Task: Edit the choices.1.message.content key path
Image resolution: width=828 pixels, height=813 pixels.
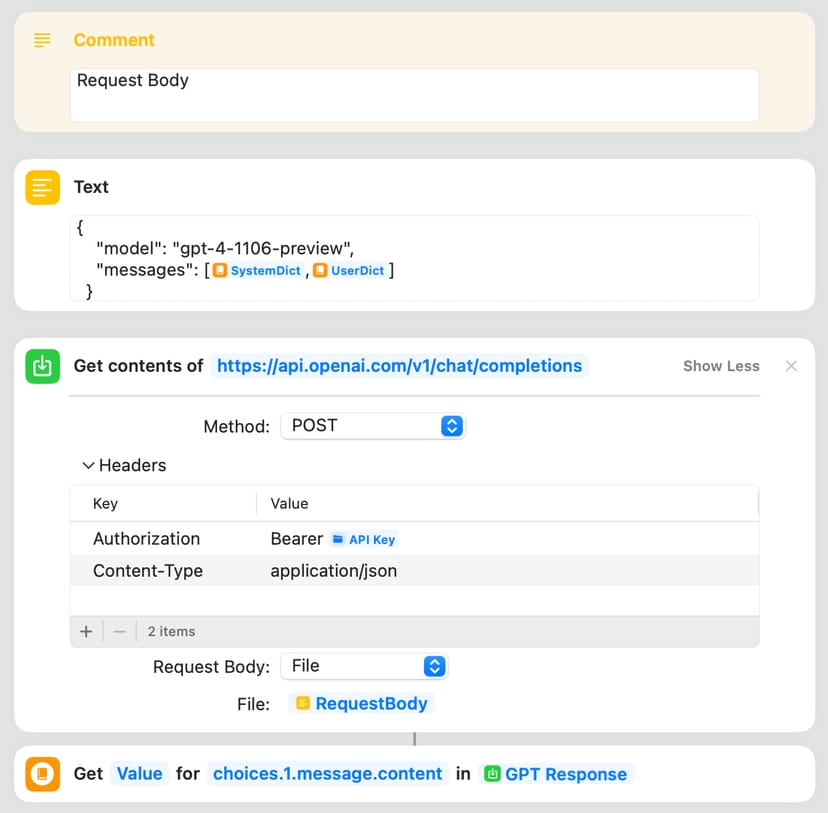Action: [327, 774]
